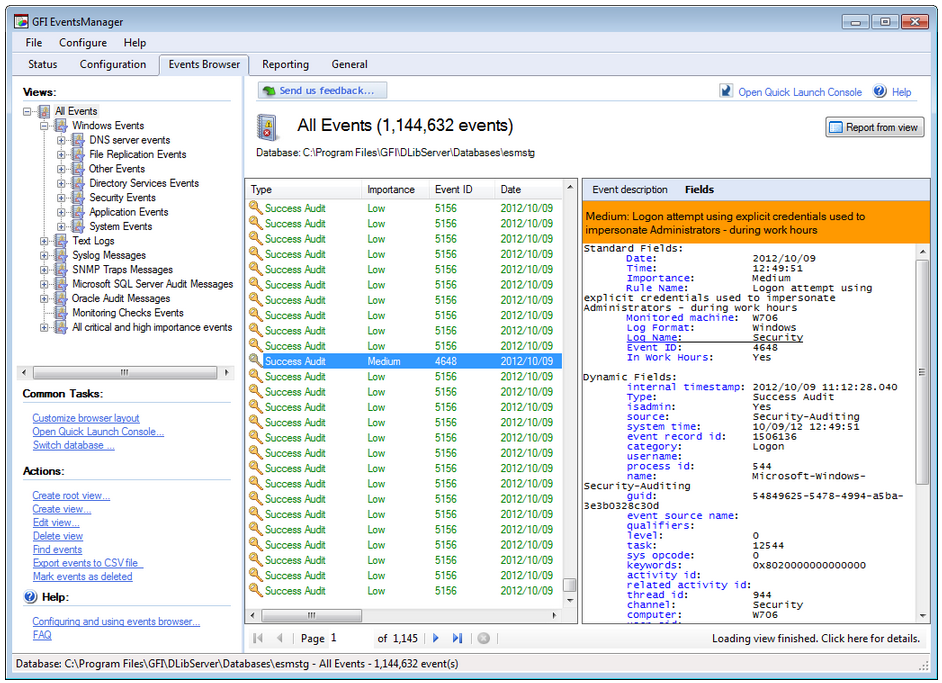This screenshot has width=942, height=683.
Task: Click the magnifier icon on the Medium 4648 row
Action: coord(256,360)
